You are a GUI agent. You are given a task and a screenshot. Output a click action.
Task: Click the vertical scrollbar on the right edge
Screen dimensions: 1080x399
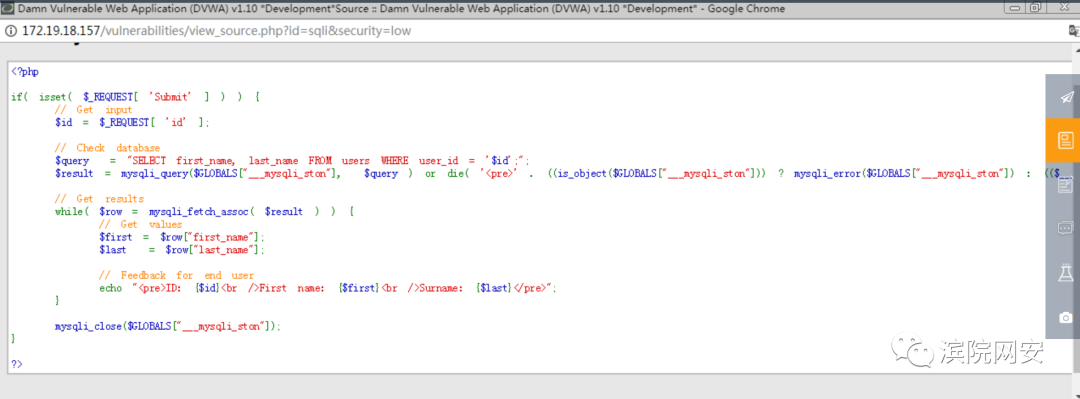pos(1075,221)
